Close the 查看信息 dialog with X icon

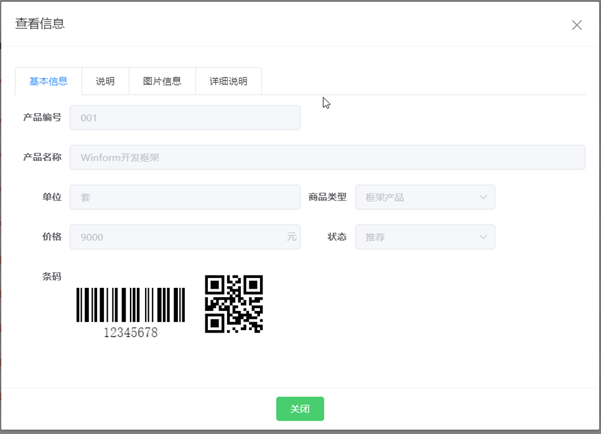pos(576,25)
